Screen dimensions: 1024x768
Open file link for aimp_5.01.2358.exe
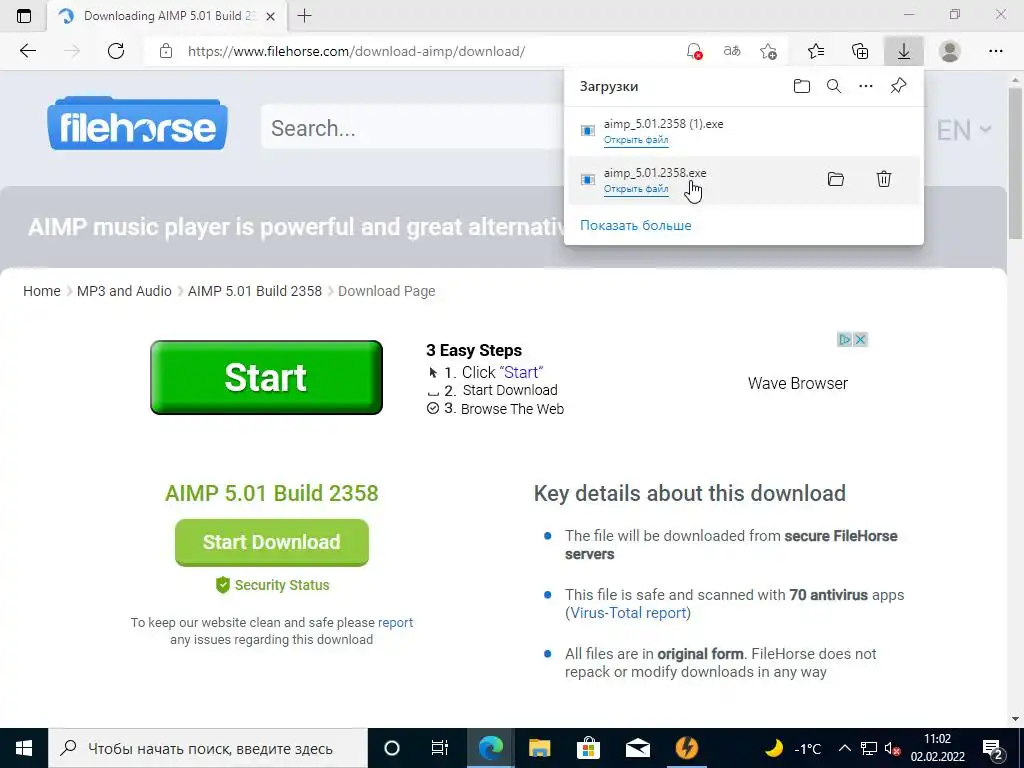tap(635, 189)
